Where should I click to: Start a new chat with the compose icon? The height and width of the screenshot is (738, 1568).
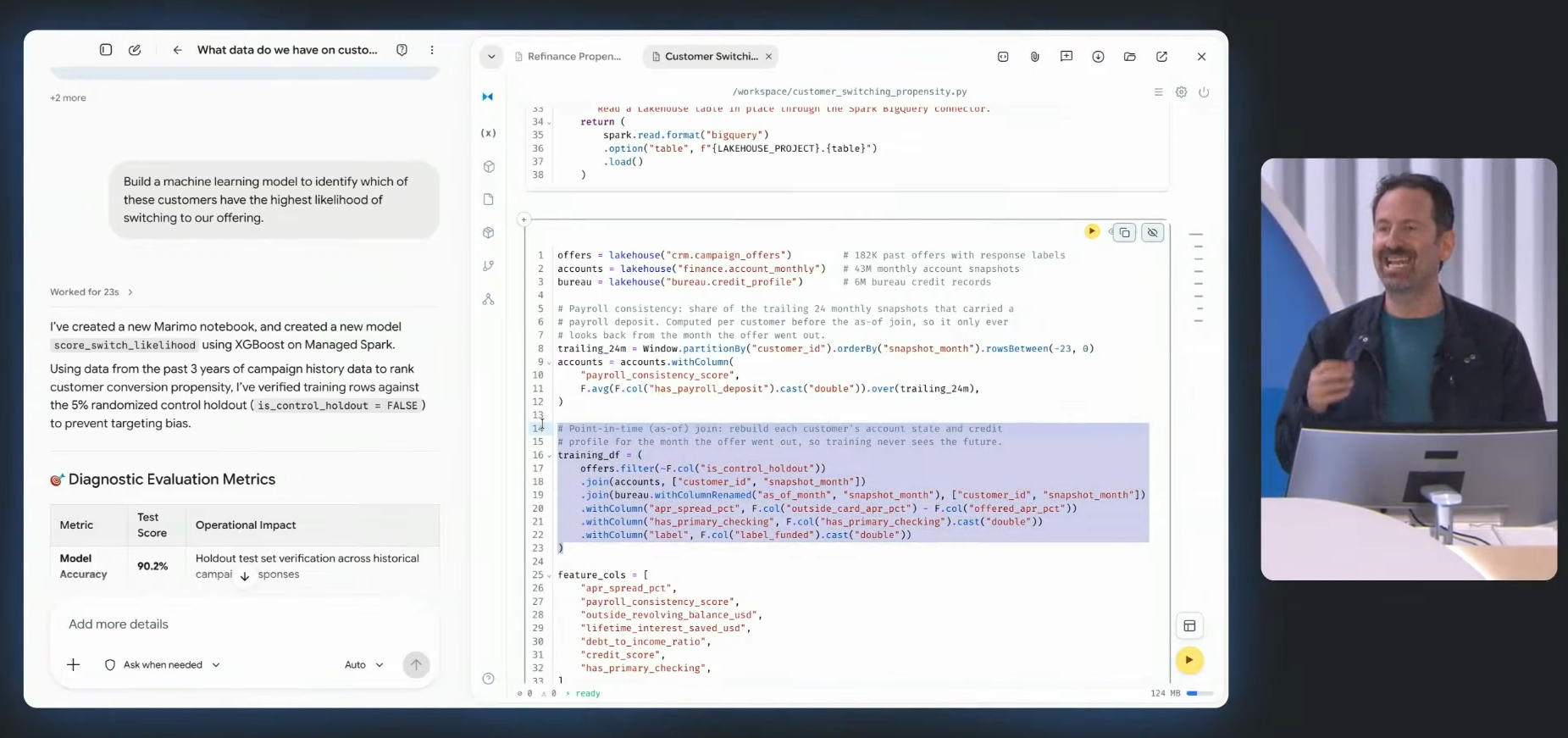tap(135, 50)
